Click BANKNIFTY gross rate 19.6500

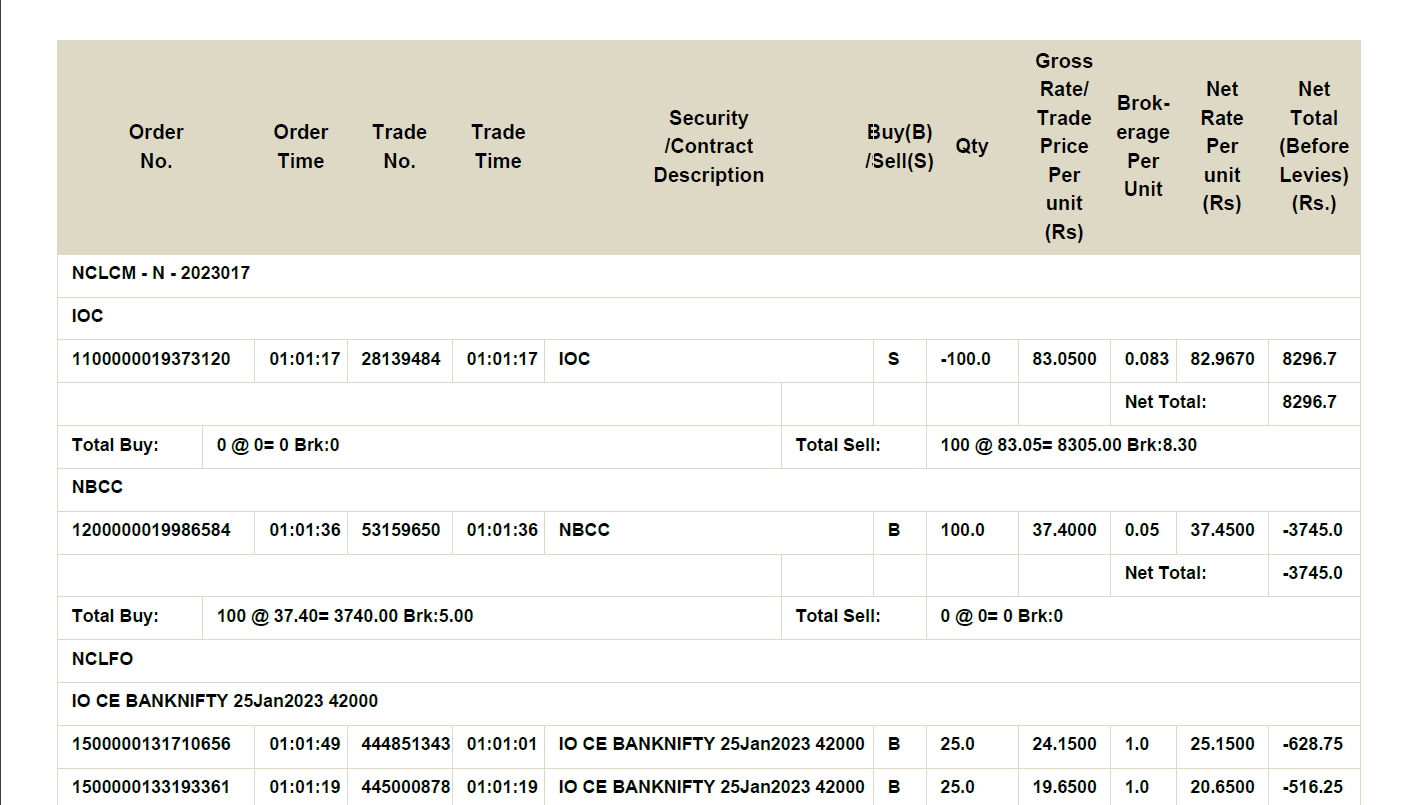pyautogui.click(x=1064, y=787)
